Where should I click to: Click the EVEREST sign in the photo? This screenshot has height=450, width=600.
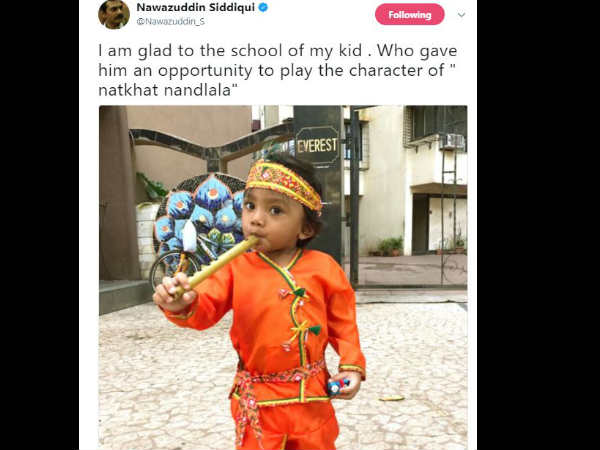[x=317, y=146]
